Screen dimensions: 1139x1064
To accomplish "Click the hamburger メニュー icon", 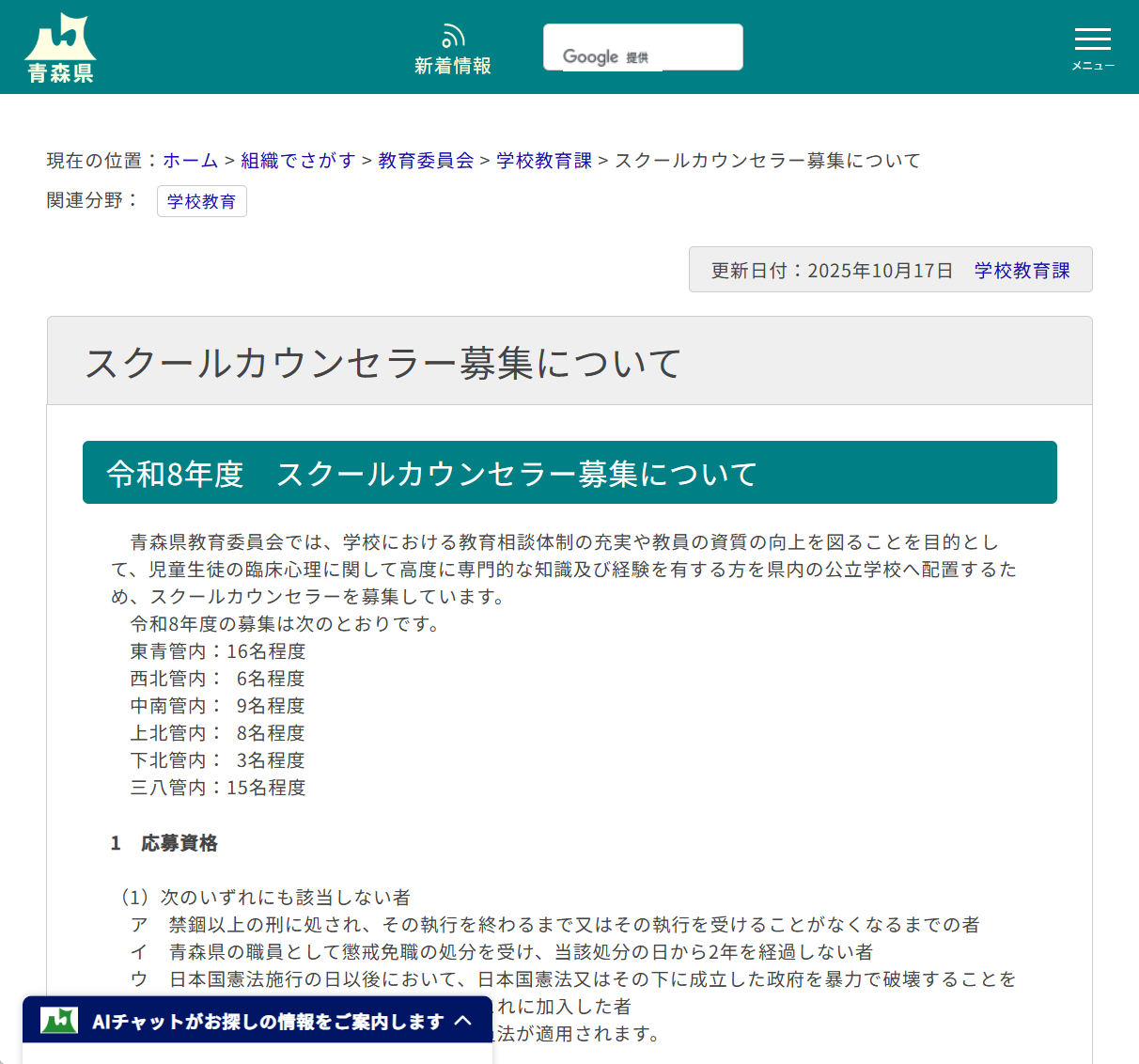I will click(1092, 39).
